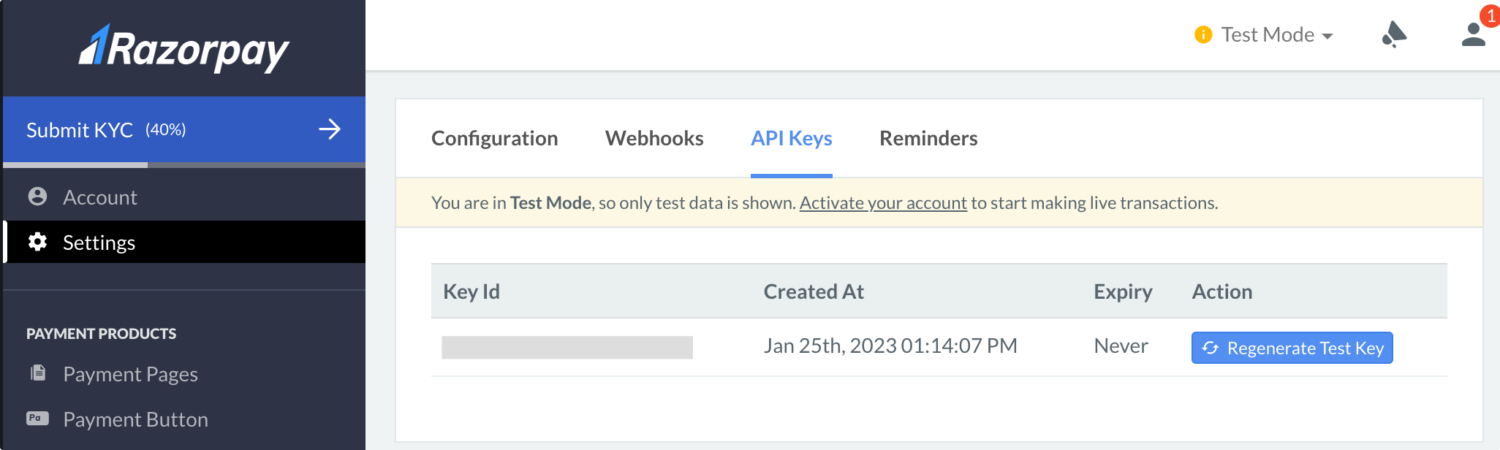Open the announcements icon in header
This screenshot has width=1500, height=450.
coord(1394,35)
